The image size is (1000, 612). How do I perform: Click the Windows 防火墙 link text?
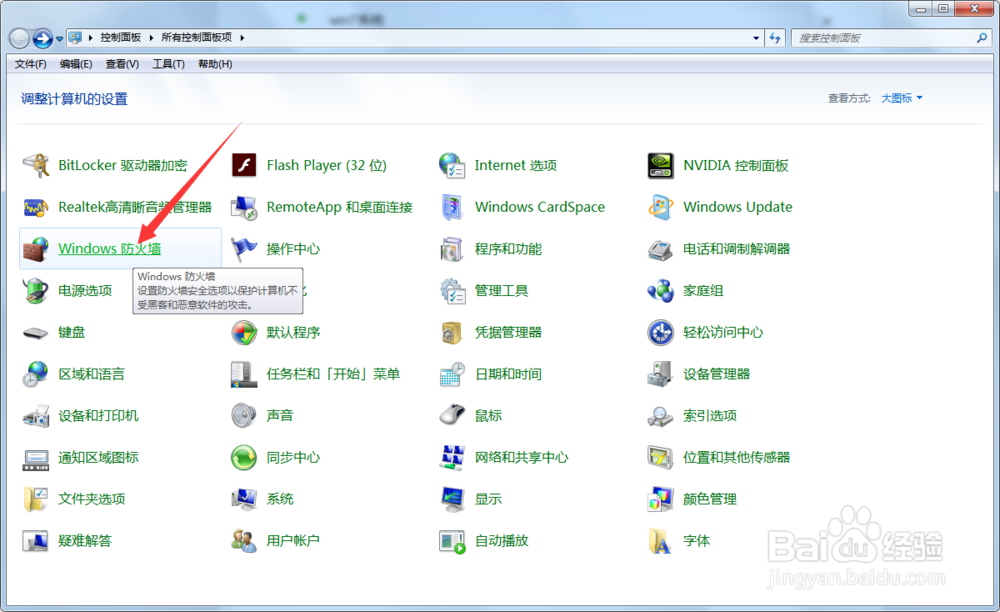[x=110, y=249]
